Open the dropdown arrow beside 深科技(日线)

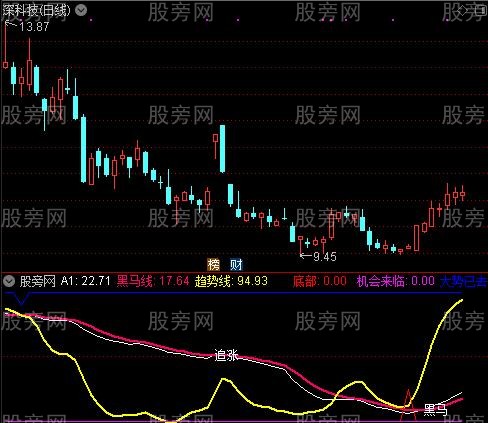click(x=81, y=10)
